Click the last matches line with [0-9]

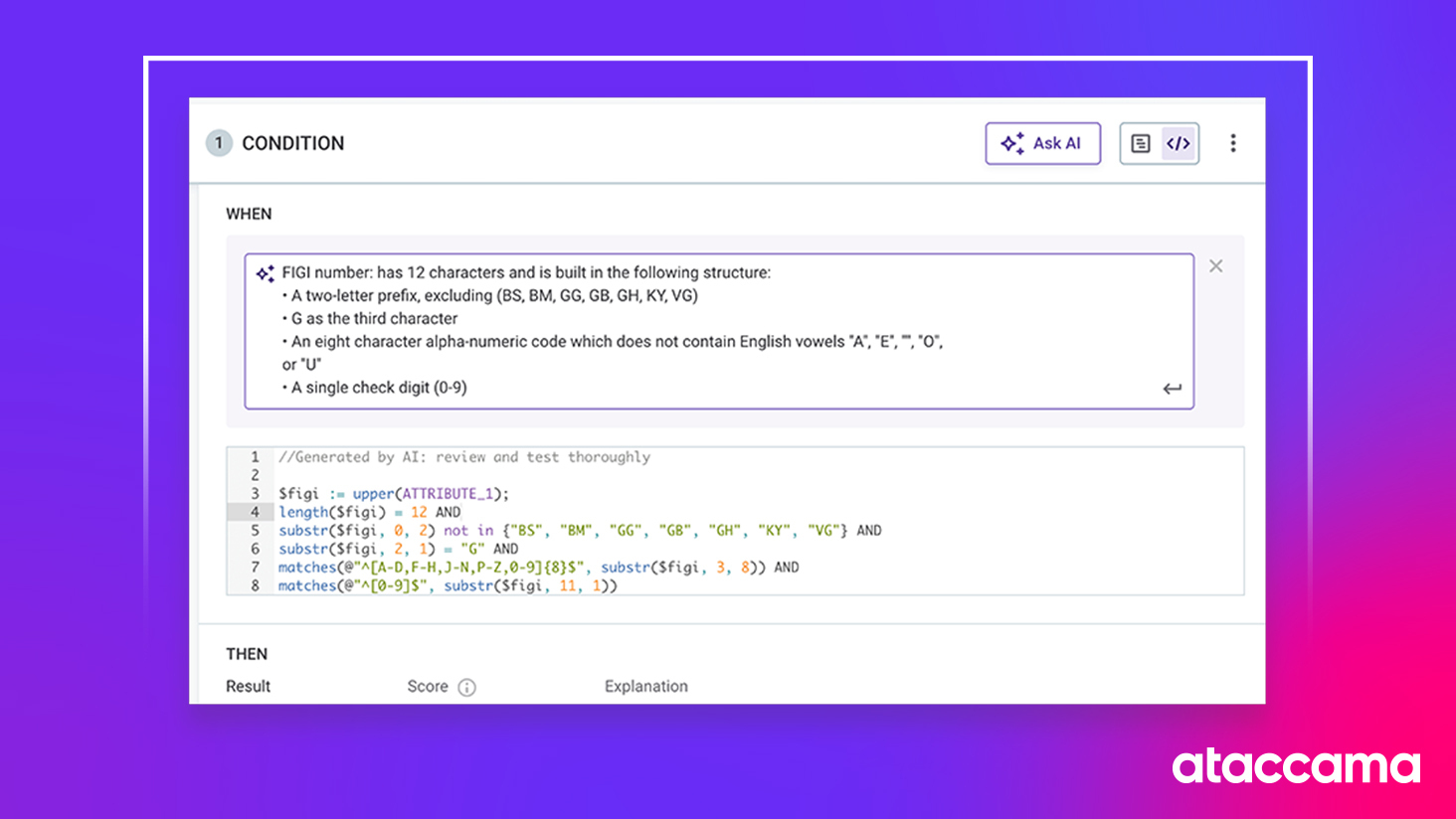pos(447,586)
